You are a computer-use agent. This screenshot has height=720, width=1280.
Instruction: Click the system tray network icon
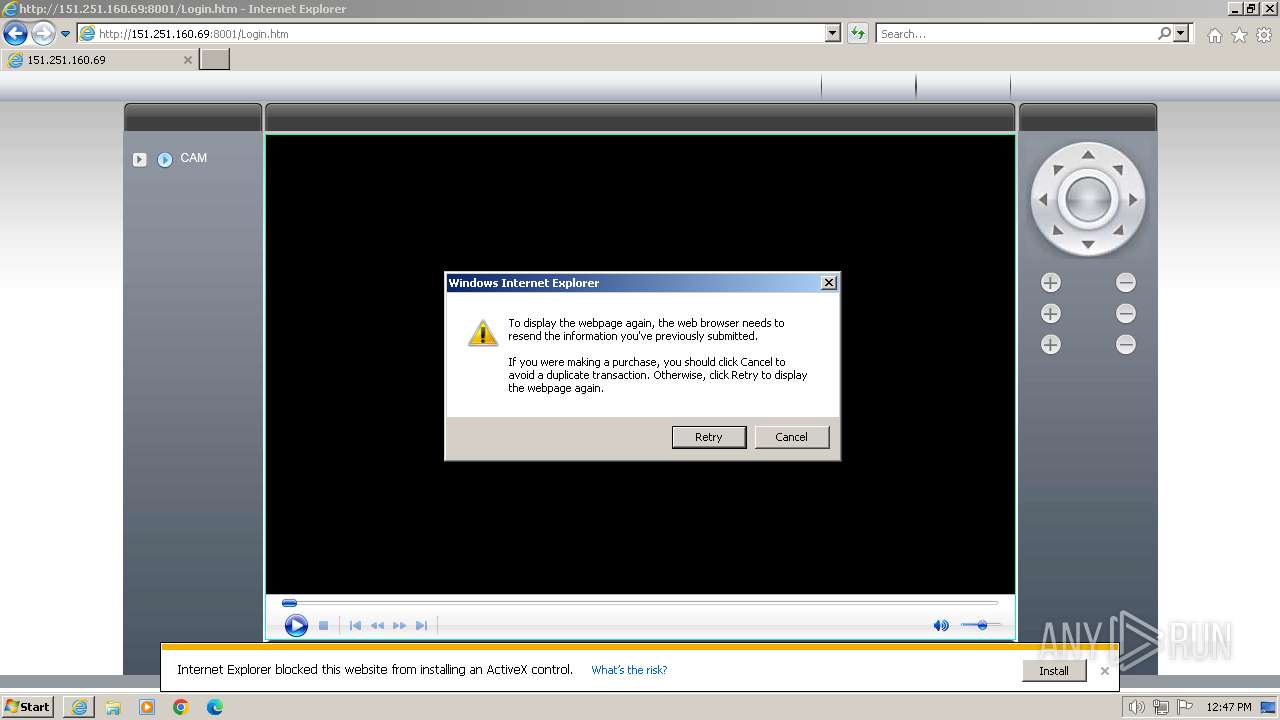[x=1161, y=707]
